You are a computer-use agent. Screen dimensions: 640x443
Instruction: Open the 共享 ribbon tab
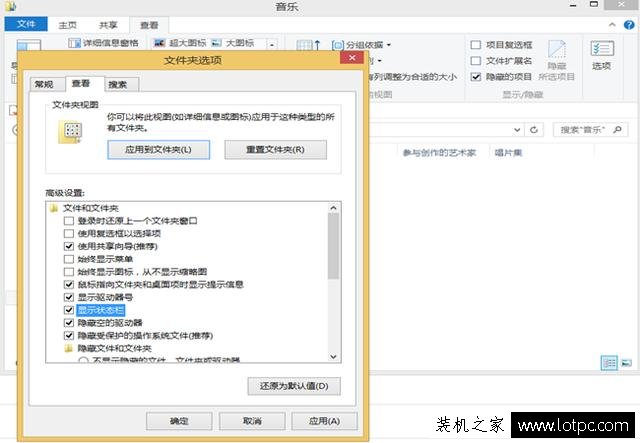point(108,25)
